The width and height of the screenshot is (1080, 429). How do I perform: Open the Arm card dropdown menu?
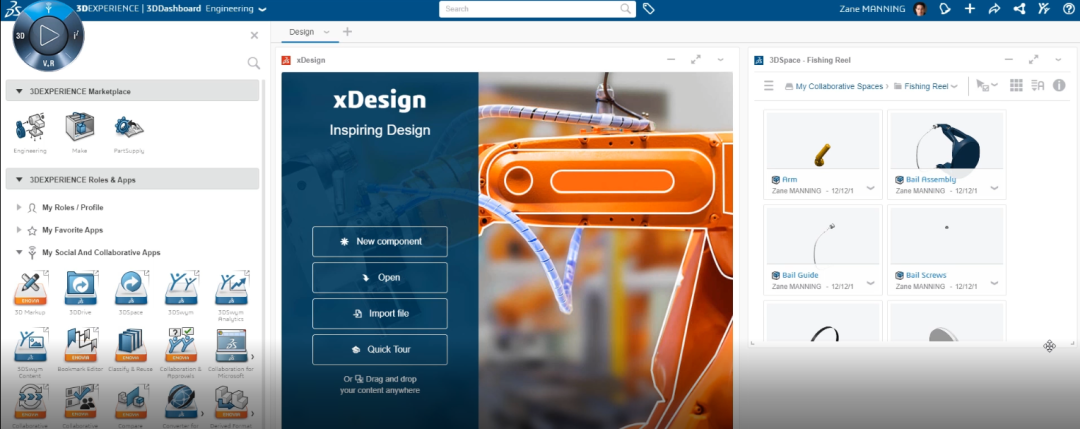pos(871,188)
